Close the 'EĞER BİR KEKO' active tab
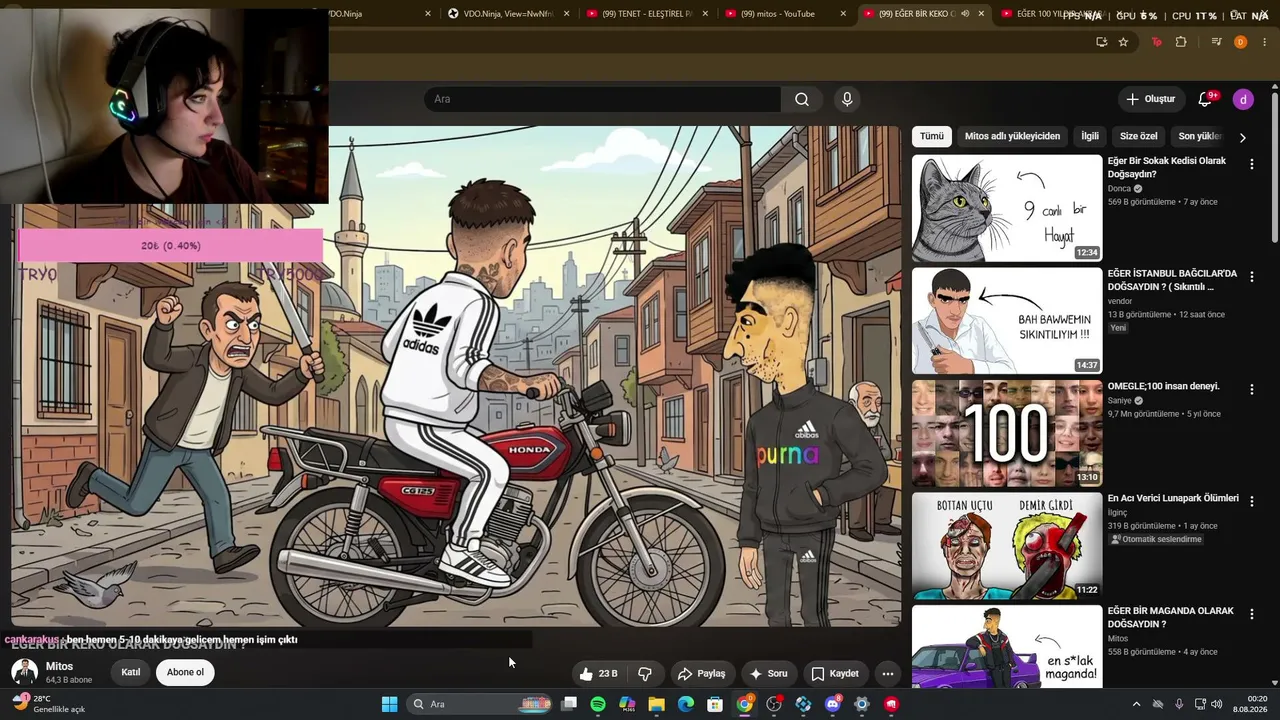Viewport: 1280px width, 720px height. pos(981,14)
